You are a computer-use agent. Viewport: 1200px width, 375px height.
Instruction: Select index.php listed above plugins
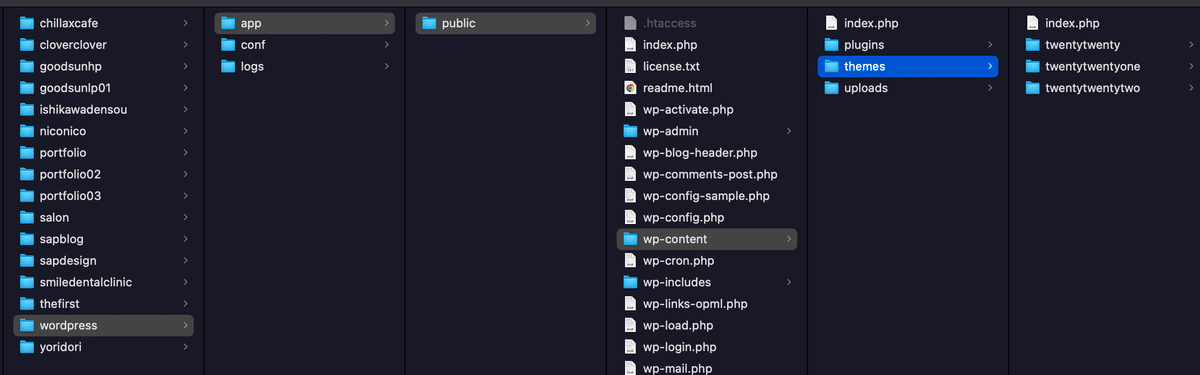pos(871,23)
